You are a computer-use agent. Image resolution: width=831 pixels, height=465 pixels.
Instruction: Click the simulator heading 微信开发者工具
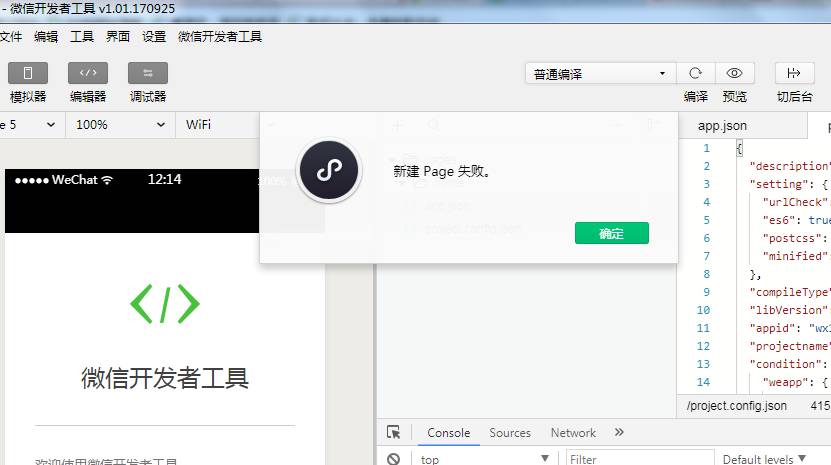point(165,378)
